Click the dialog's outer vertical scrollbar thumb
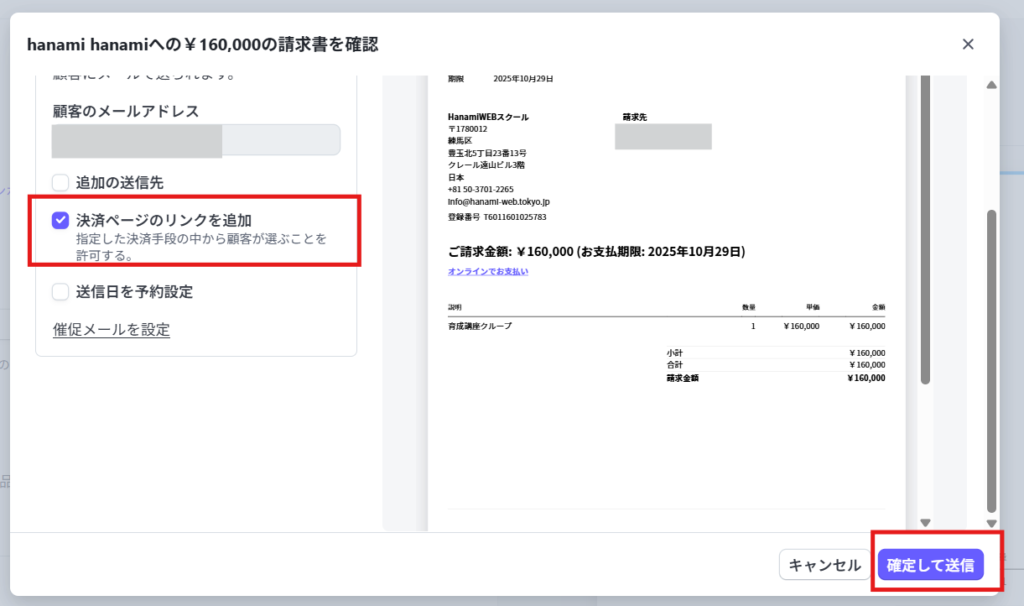The height and width of the screenshot is (606, 1024). (x=991, y=360)
